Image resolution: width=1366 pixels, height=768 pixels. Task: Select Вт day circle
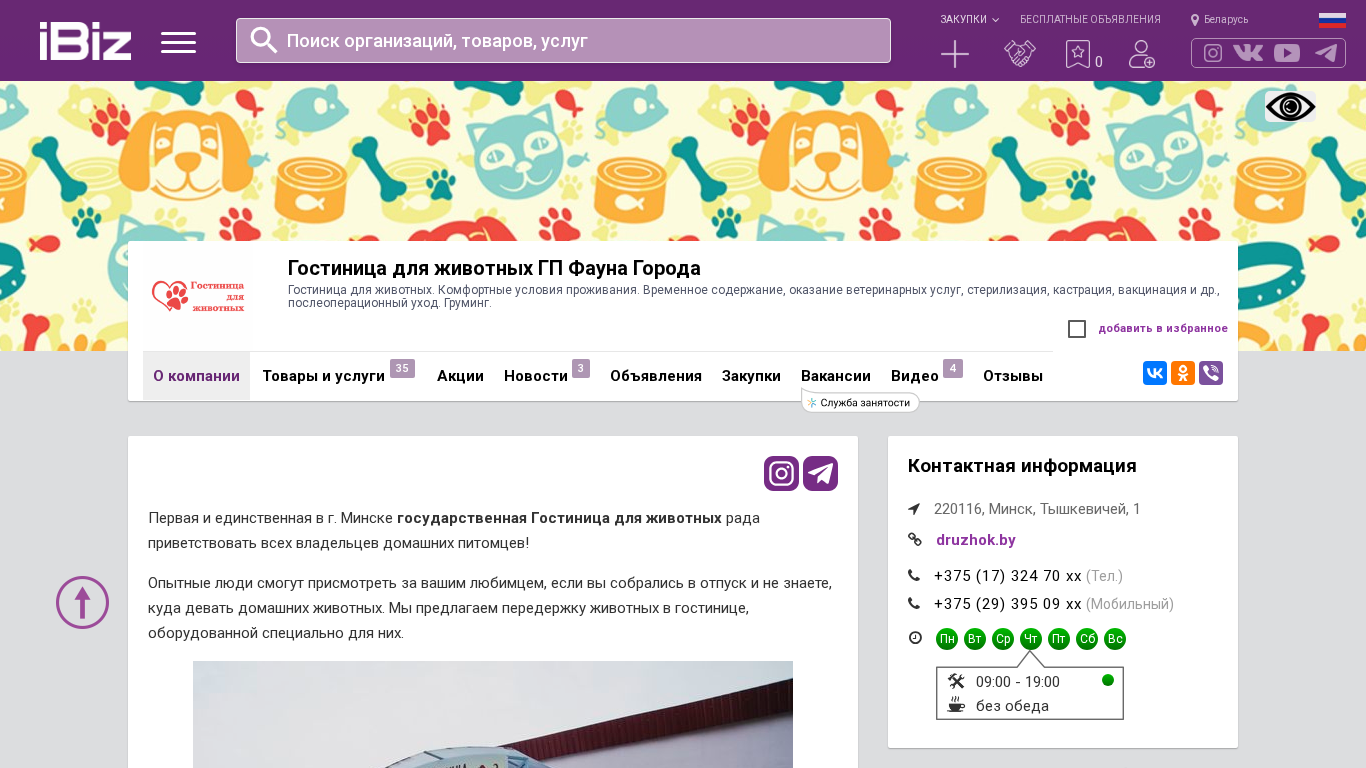[x=975, y=639]
